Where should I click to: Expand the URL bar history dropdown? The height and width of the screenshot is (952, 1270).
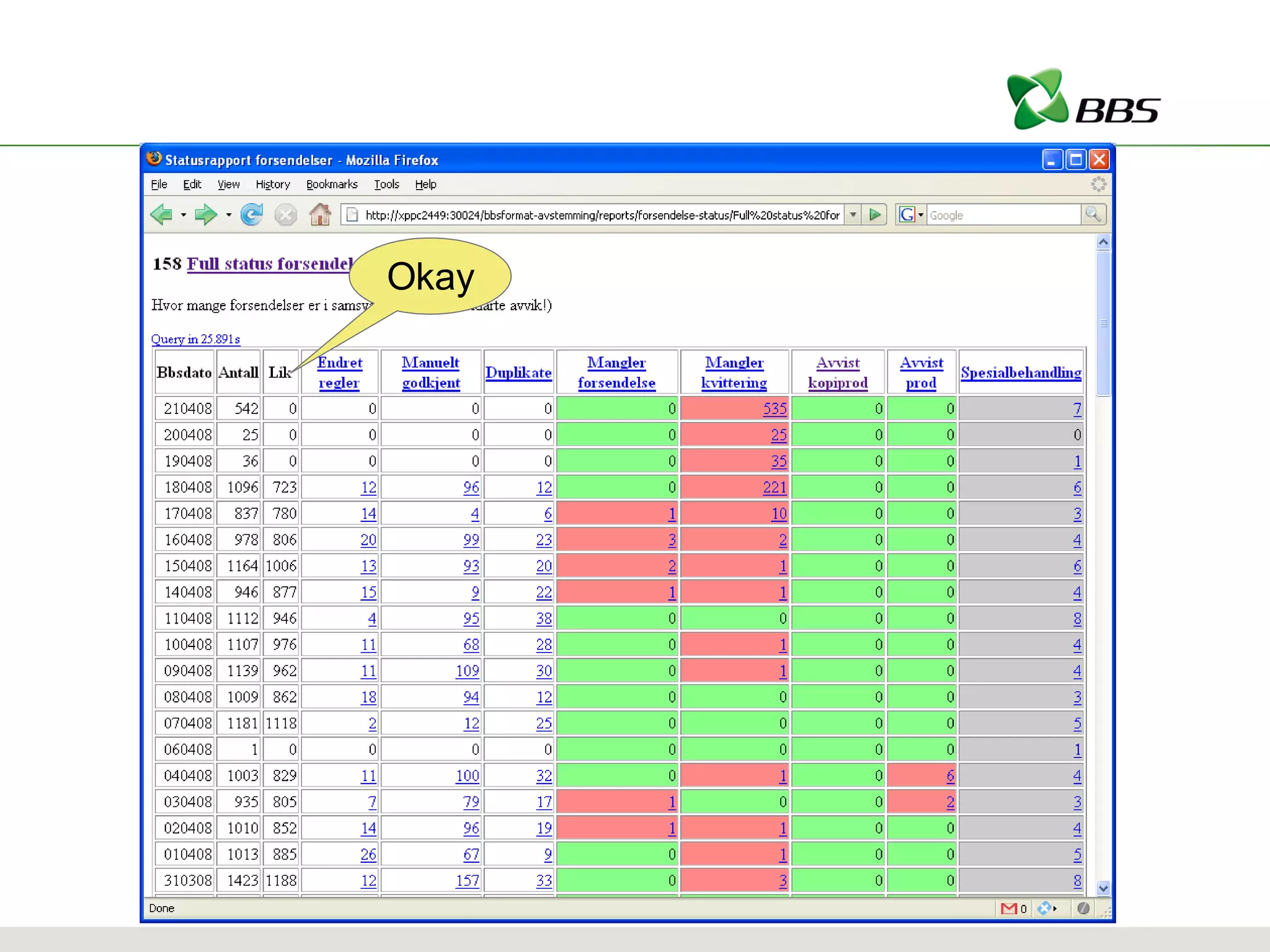(853, 215)
